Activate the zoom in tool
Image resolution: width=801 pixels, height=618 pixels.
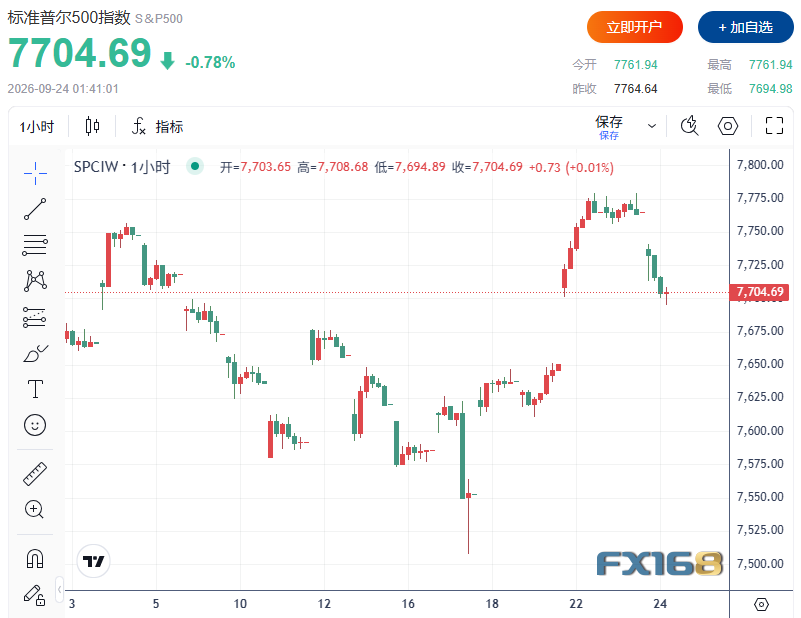pyautogui.click(x=35, y=509)
